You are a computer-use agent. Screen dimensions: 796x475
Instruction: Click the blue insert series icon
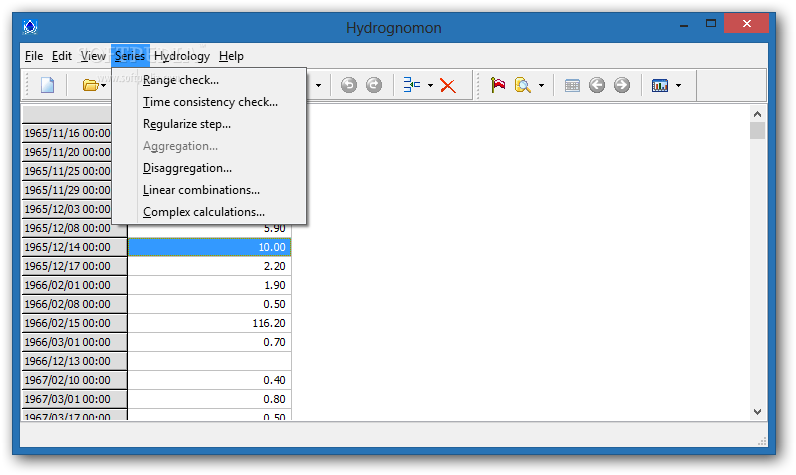coord(411,85)
